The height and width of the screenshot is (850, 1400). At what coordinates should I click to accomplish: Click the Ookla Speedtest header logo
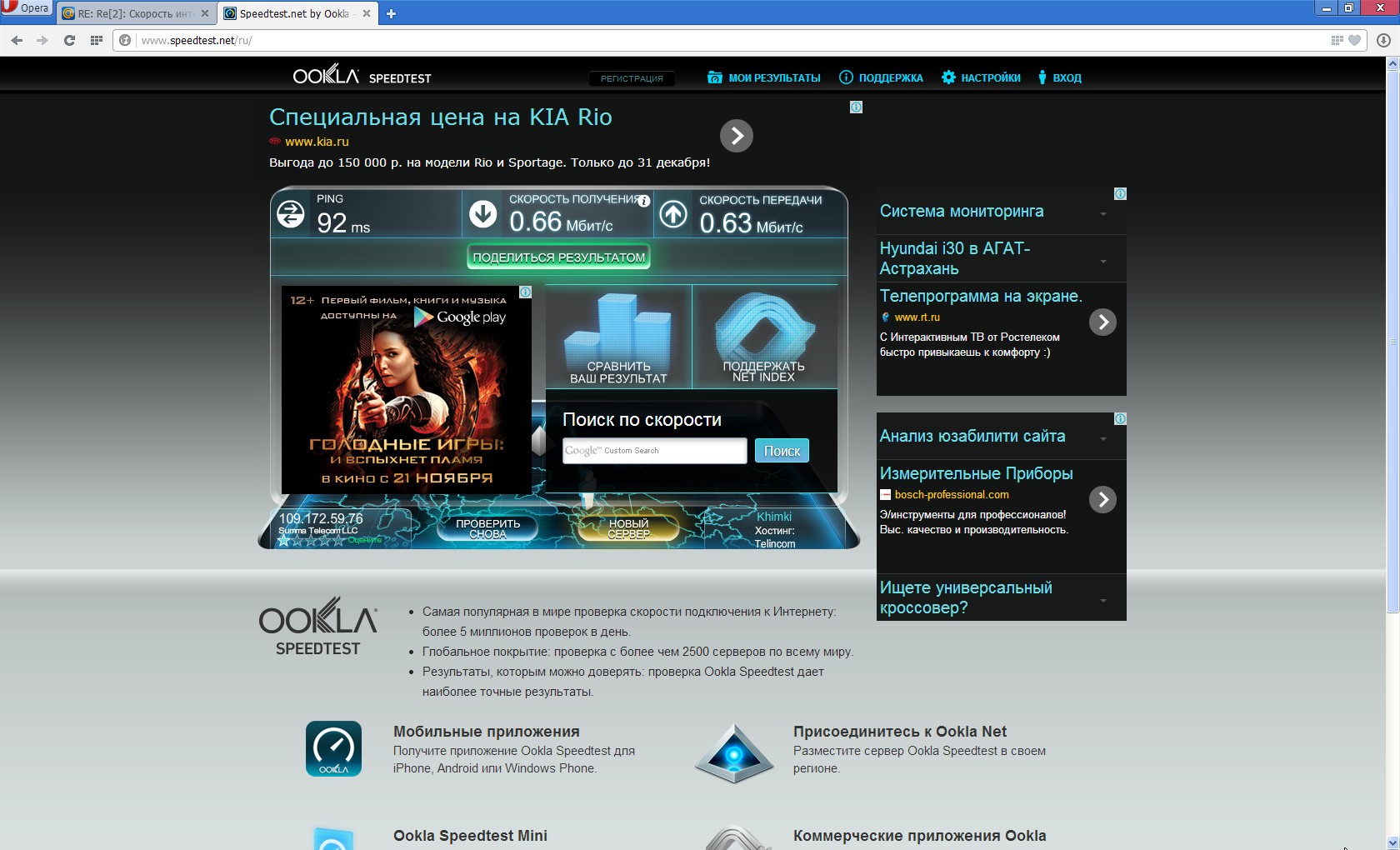click(362, 76)
